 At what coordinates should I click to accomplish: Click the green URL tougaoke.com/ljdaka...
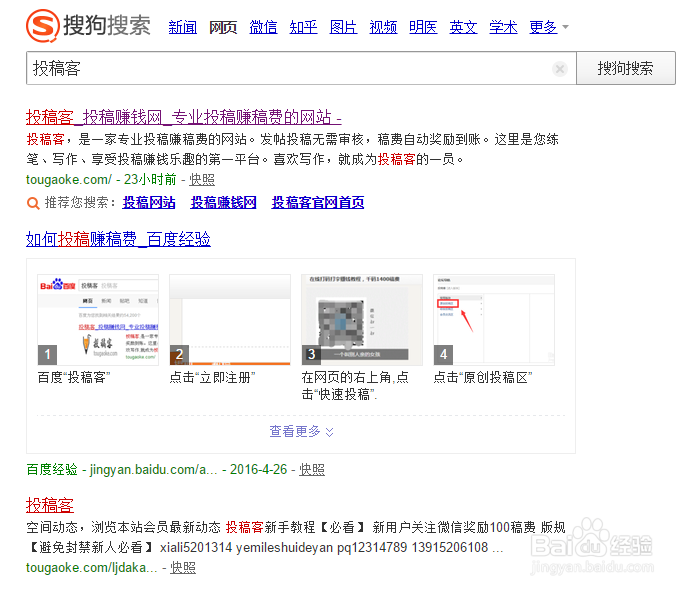point(92,567)
